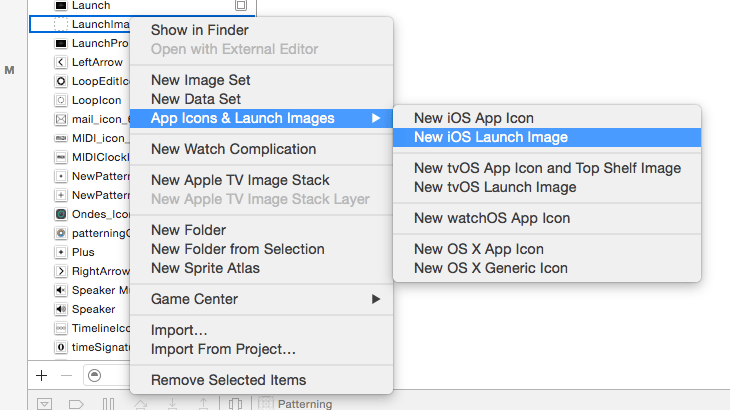Screen dimensions: 730x410
Task: Select the Speaker asset name
Action: [x=93, y=309]
